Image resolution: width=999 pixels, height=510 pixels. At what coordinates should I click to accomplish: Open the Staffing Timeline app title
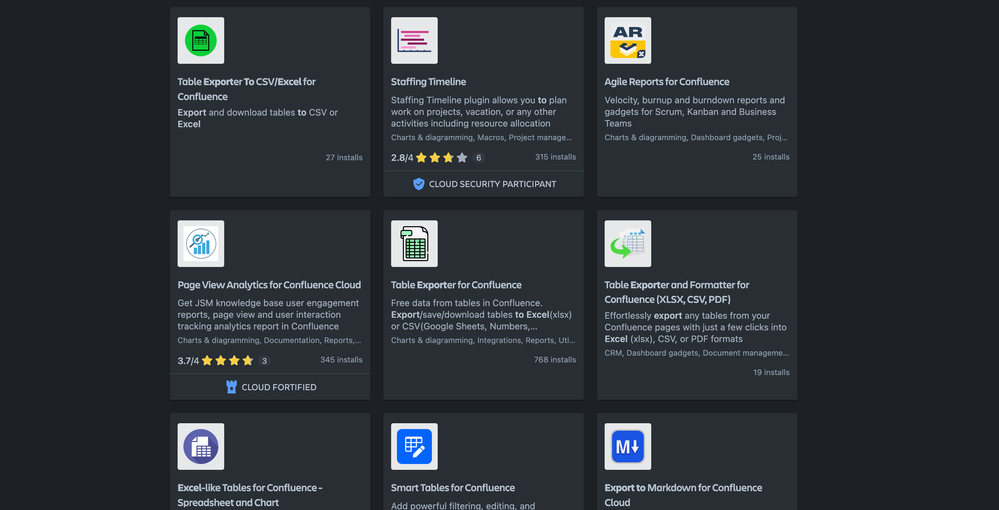[428, 82]
